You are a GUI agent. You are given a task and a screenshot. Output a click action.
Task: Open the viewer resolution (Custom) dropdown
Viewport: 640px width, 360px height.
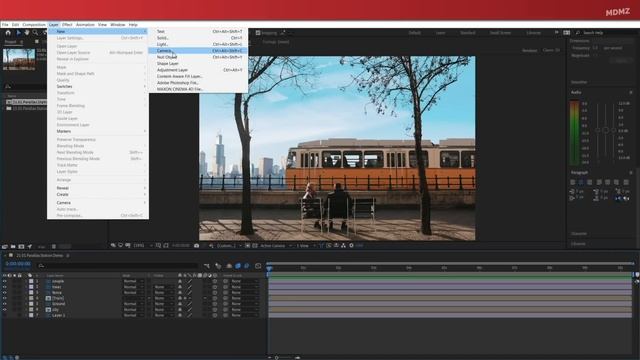229,246
